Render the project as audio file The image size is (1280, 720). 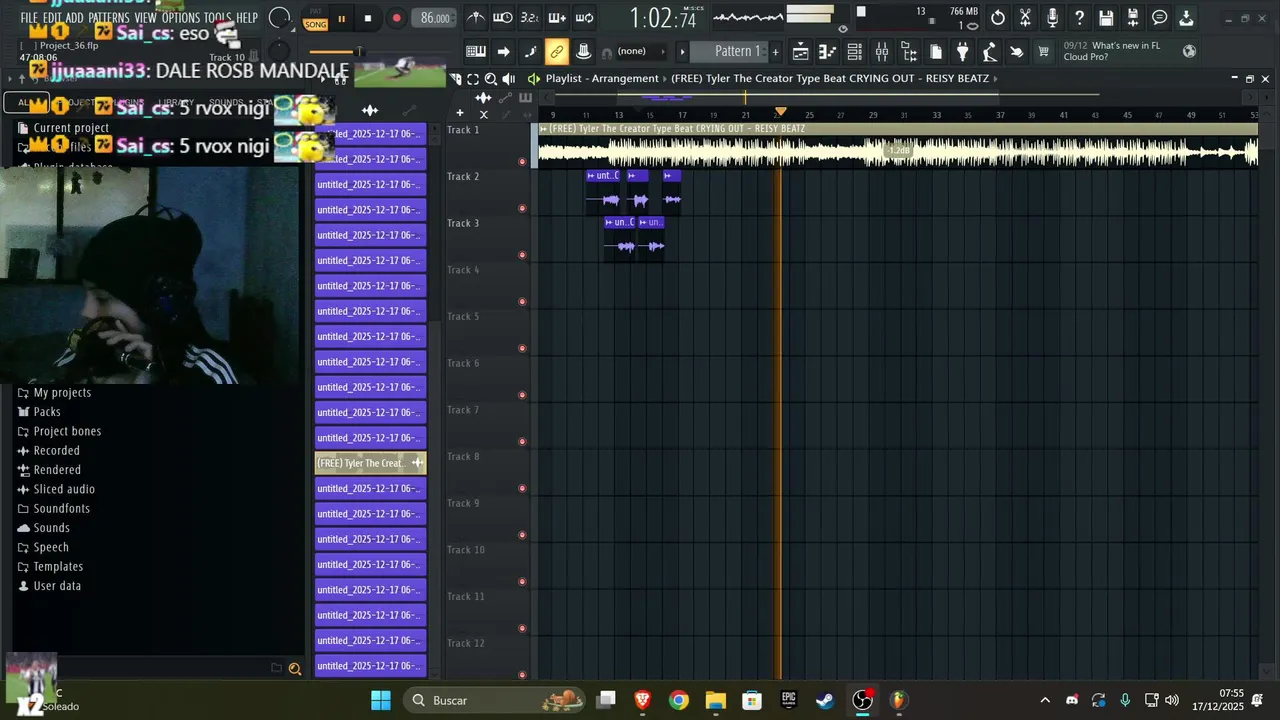click(x=1133, y=18)
